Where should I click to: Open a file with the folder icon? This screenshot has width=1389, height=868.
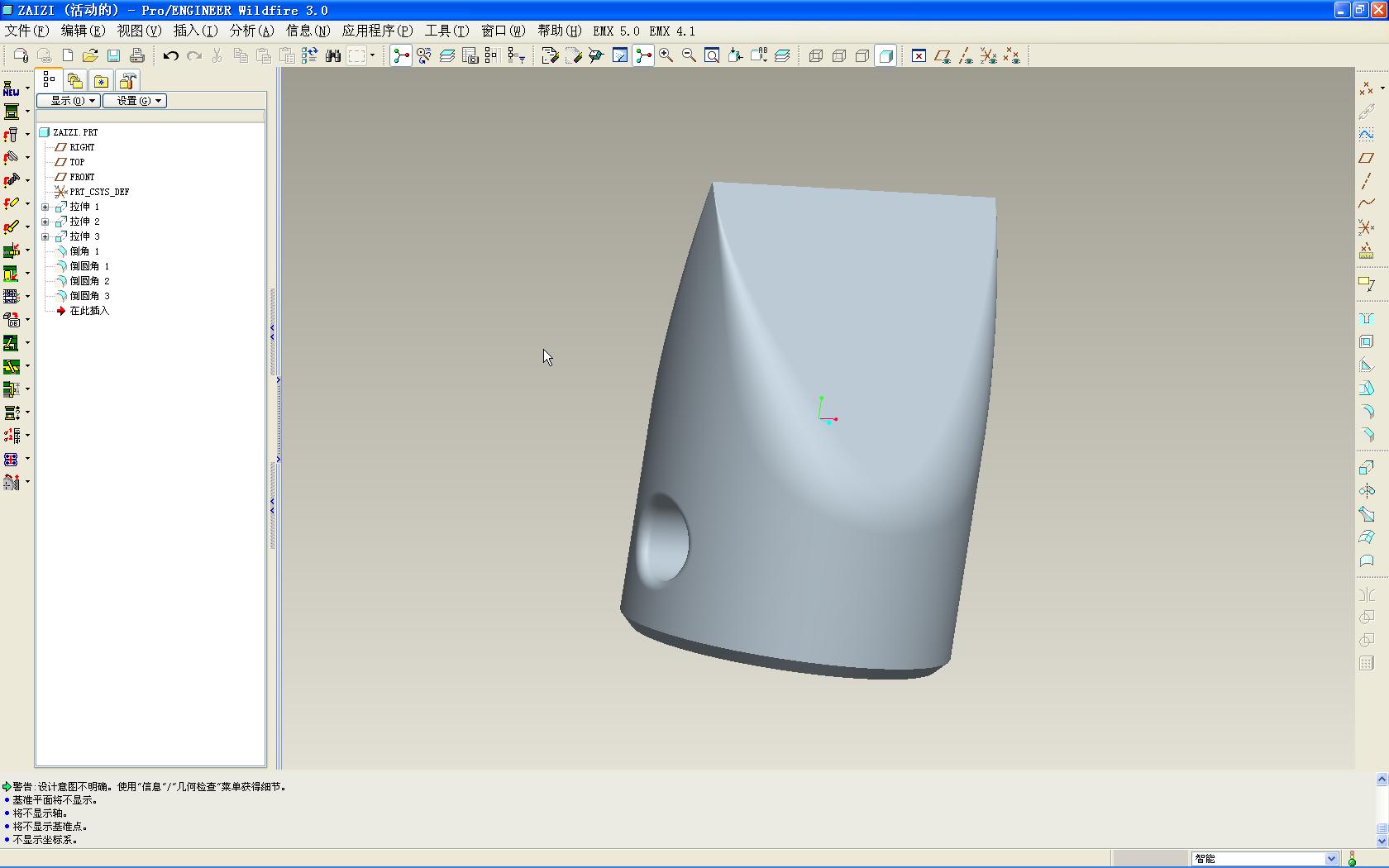coord(90,55)
